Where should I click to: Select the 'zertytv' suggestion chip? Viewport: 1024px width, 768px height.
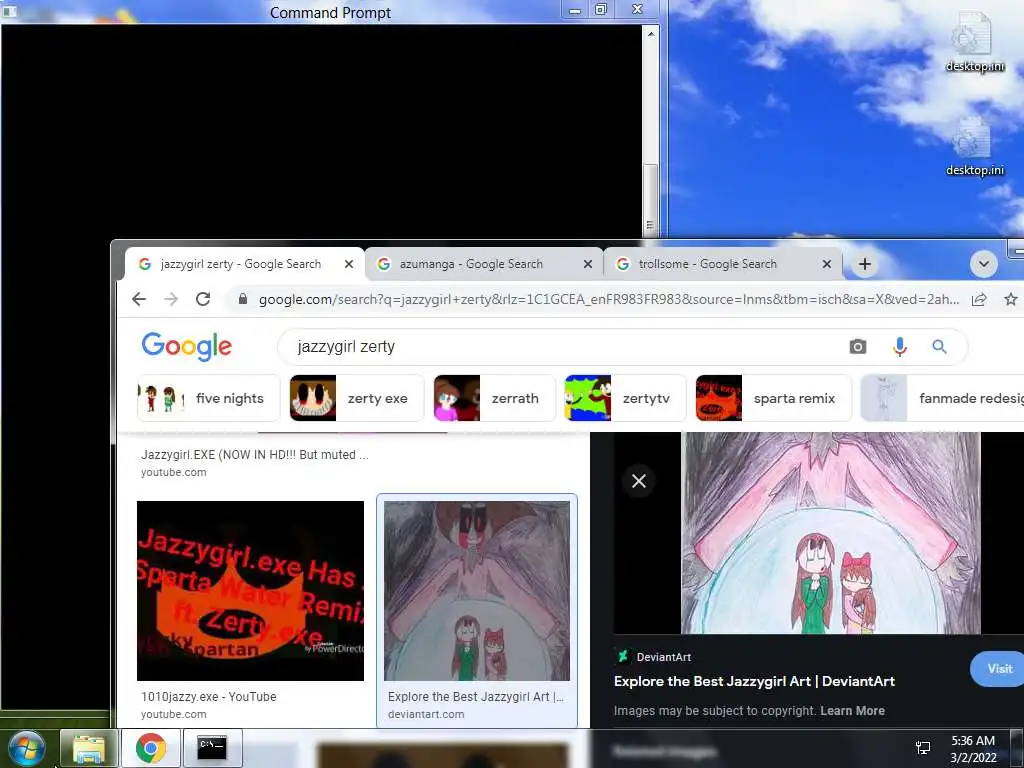pyautogui.click(x=625, y=398)
